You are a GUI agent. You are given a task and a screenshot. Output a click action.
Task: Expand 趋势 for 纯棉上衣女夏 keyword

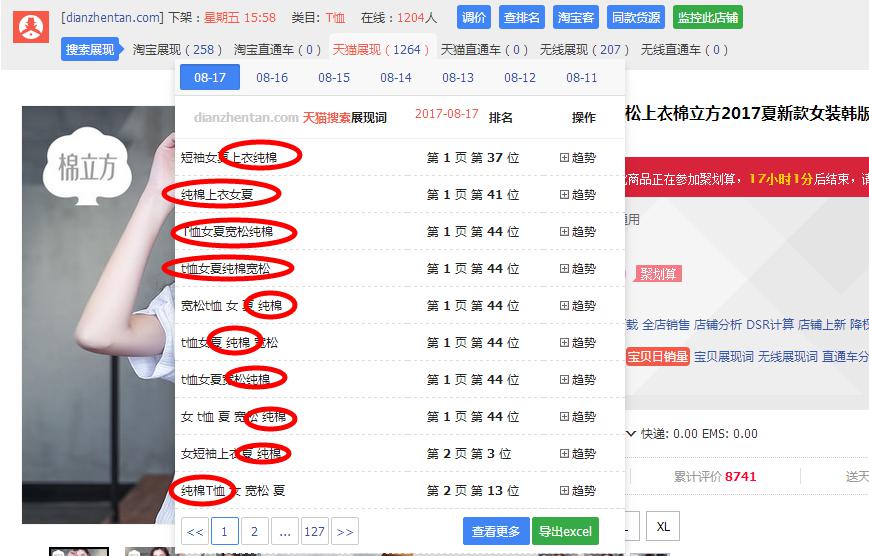[577, 195]
